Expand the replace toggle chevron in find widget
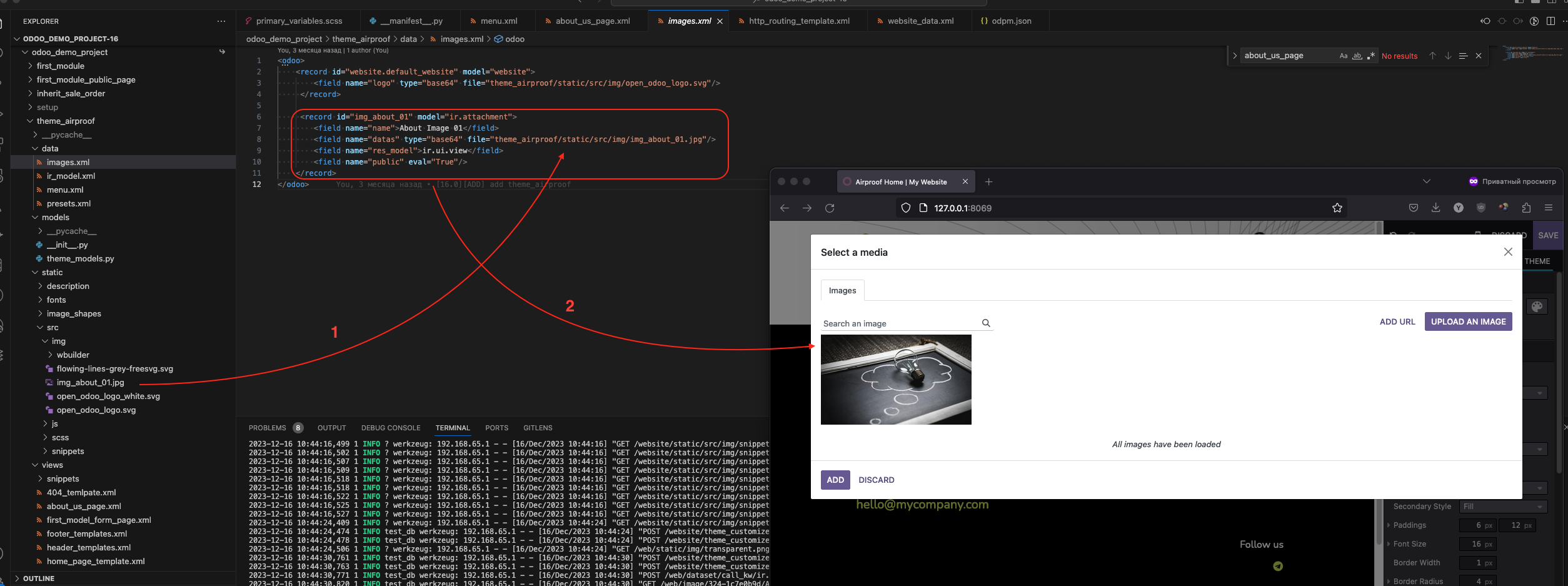This screenshot has height=586, width=1568. pyautogui.click(x=1234, y=56)
